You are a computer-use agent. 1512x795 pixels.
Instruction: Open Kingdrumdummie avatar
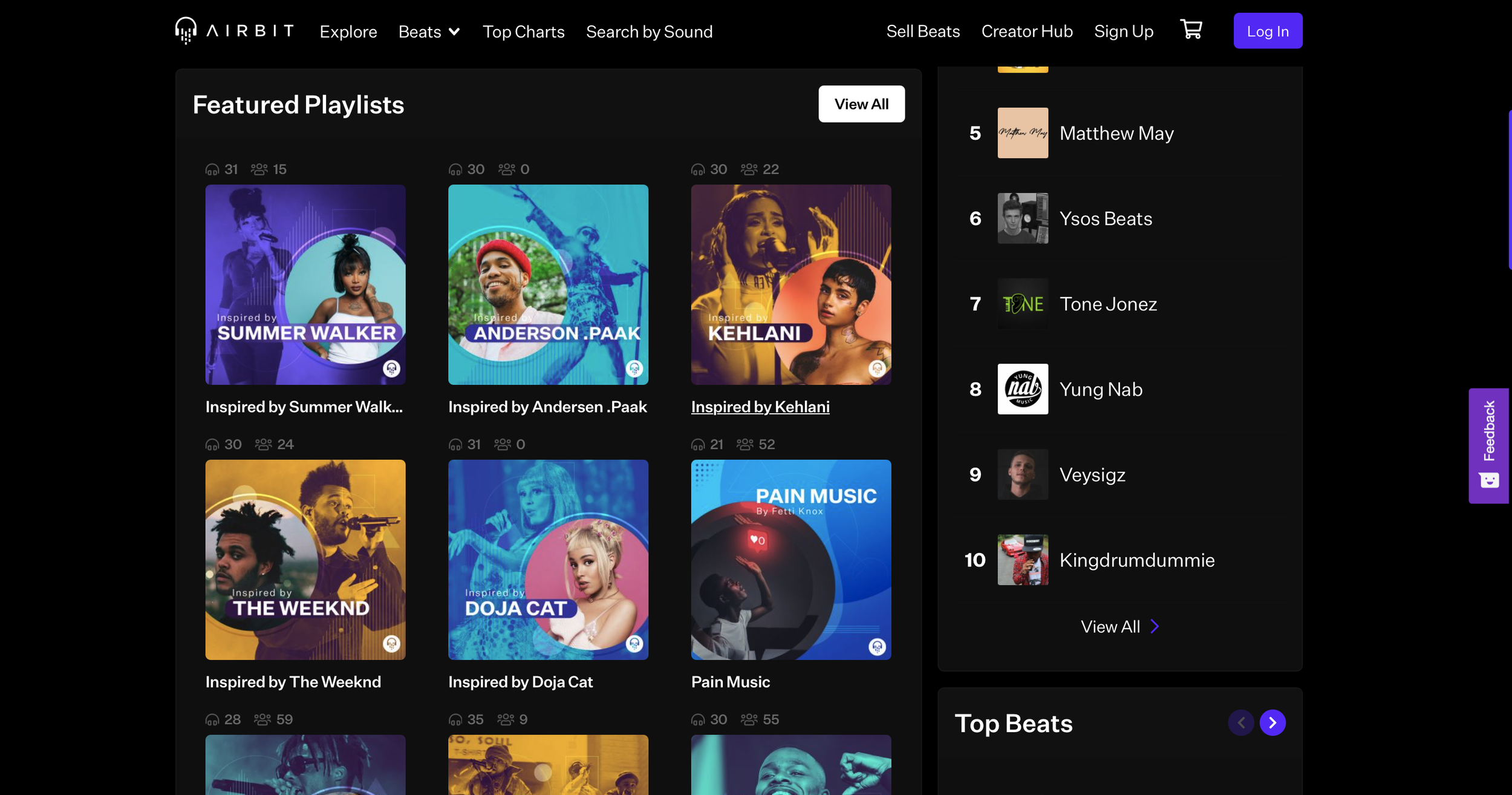coord(1023,560)
